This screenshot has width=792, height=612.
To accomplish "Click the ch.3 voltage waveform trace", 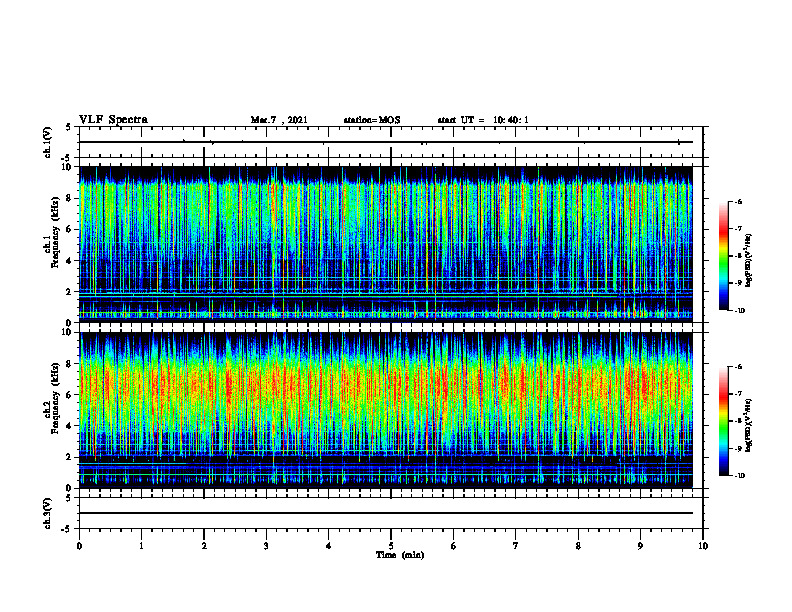I will [x=386, y=513].
